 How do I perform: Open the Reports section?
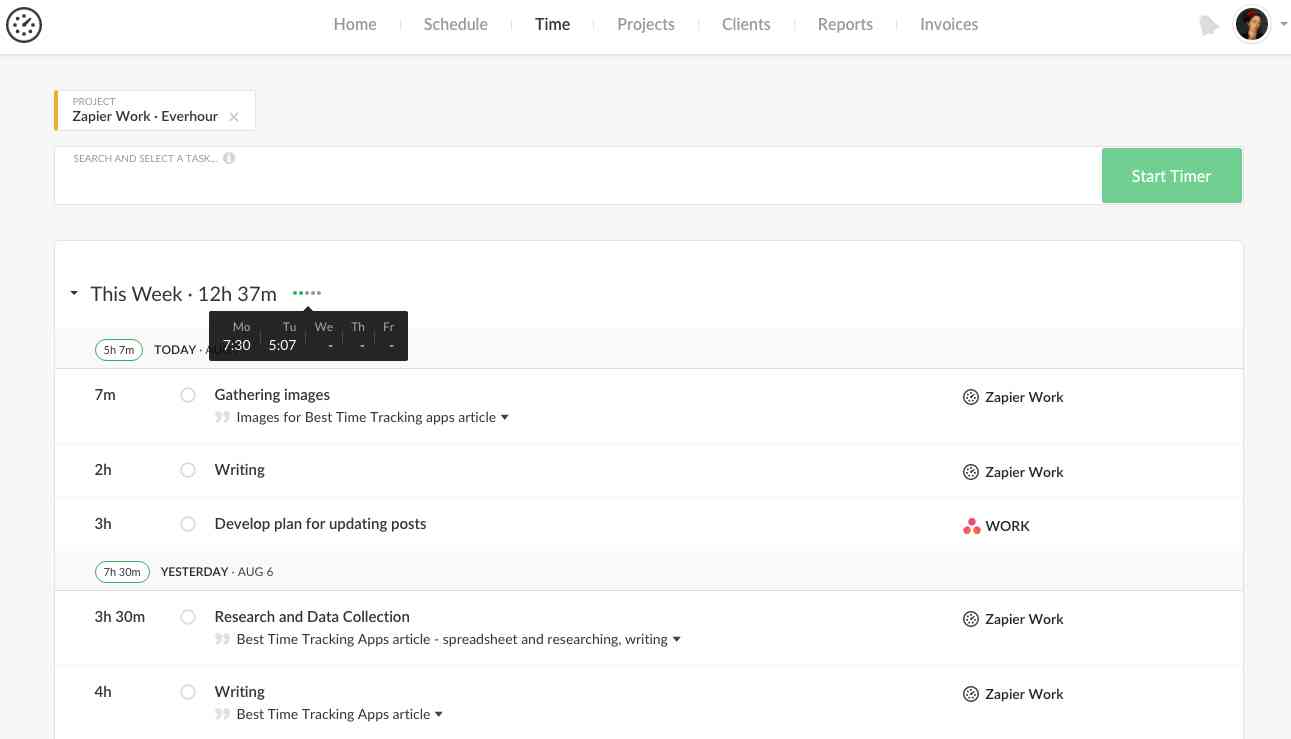(x=845, y=24)
